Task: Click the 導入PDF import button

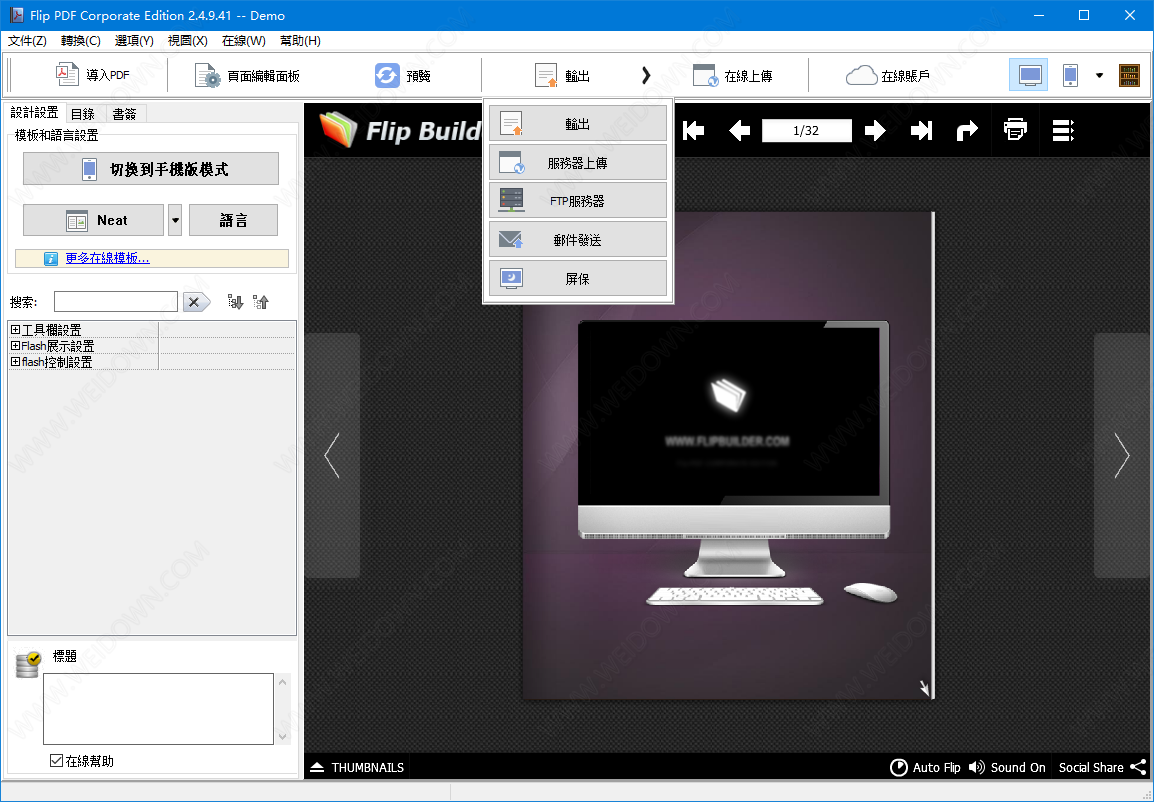Action: (x=93, y=75)
